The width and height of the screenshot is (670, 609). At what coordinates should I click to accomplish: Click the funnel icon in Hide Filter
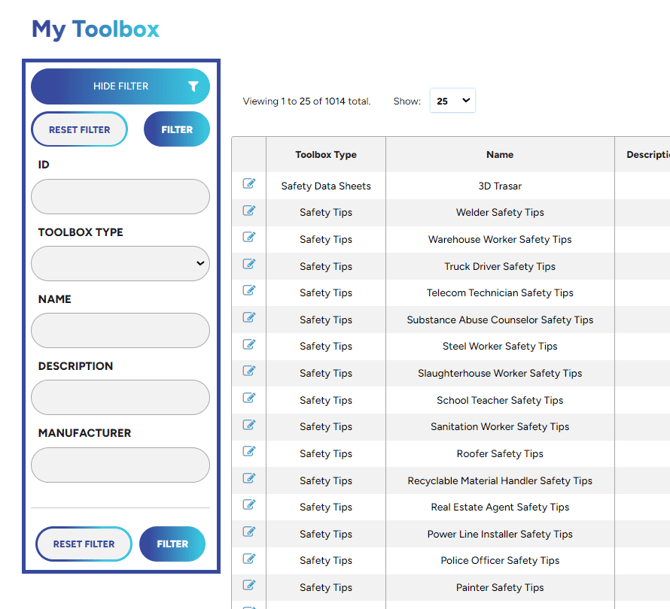point(193,87)
